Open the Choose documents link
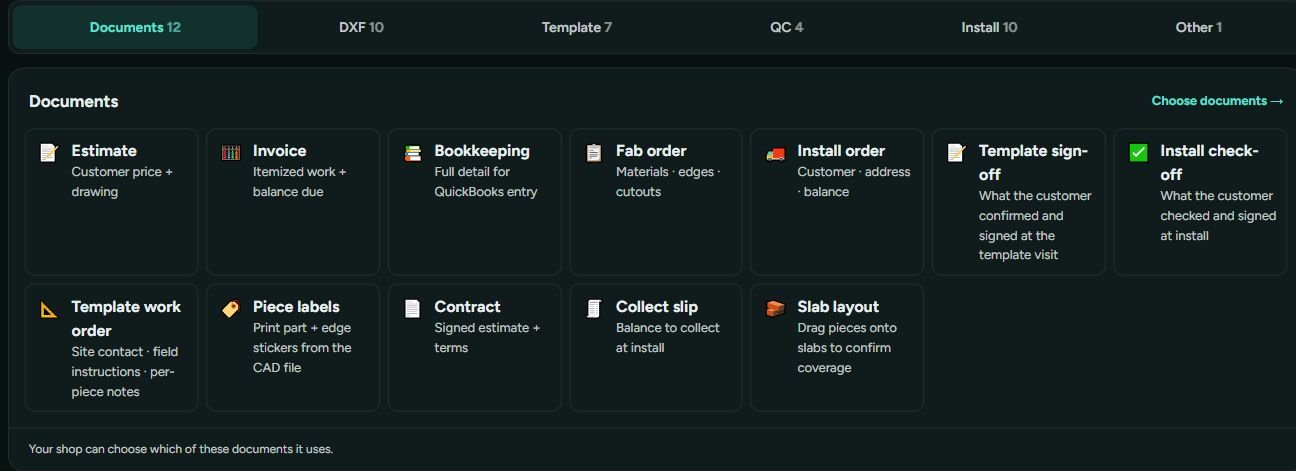 (x=1217, y=101)
